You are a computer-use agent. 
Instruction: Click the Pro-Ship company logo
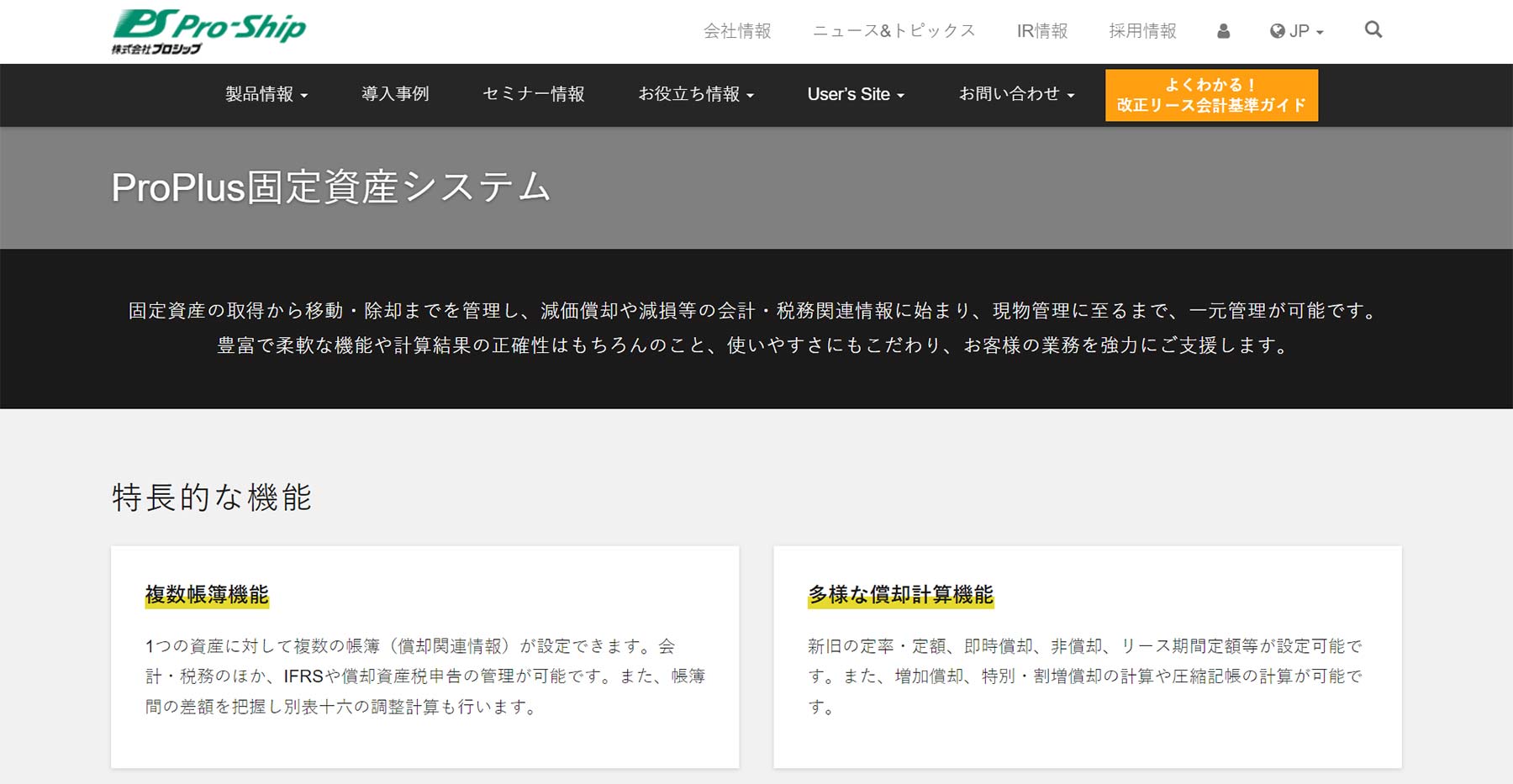pos(208,32)
